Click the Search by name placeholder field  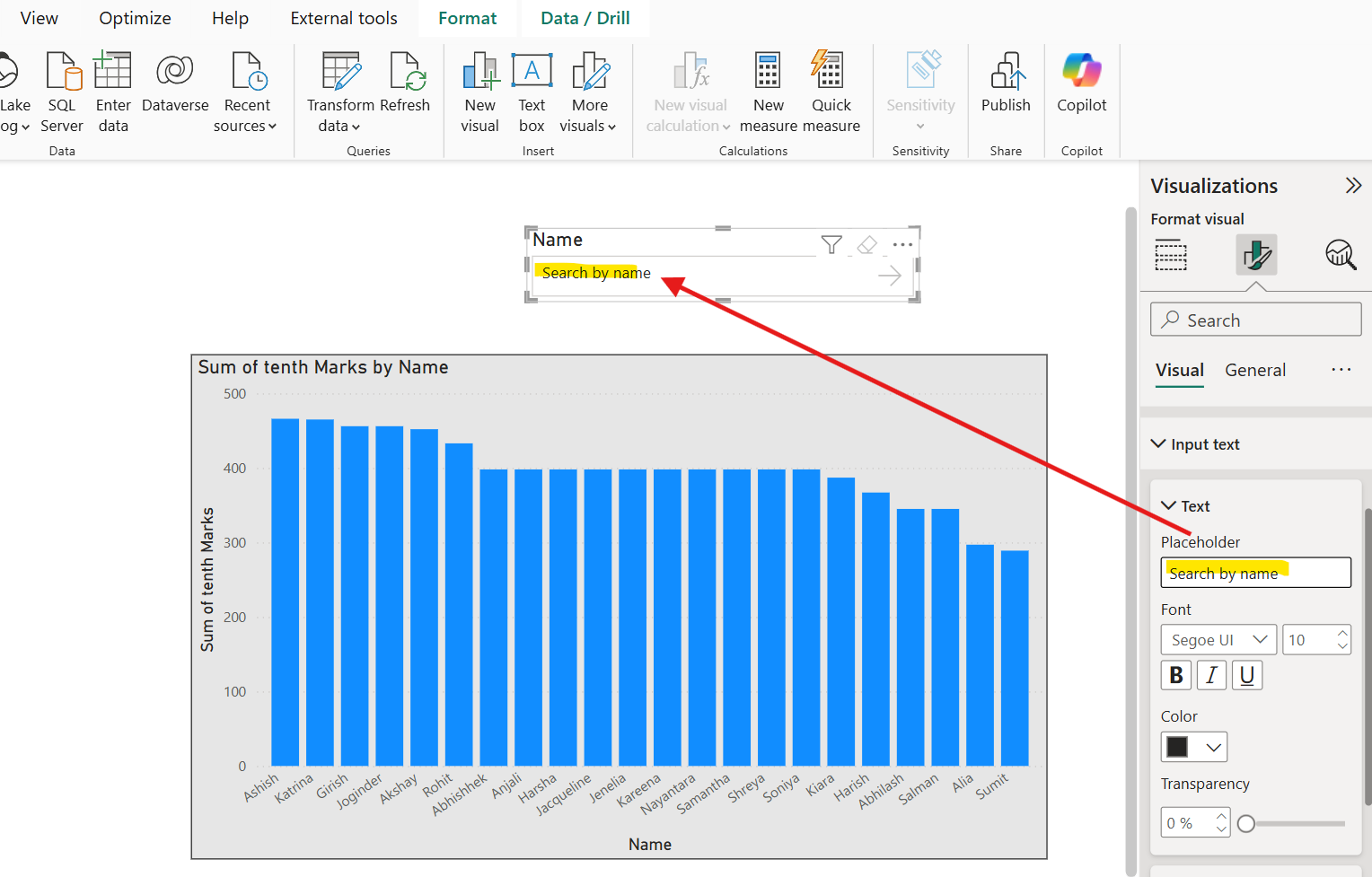[1255, 572]
